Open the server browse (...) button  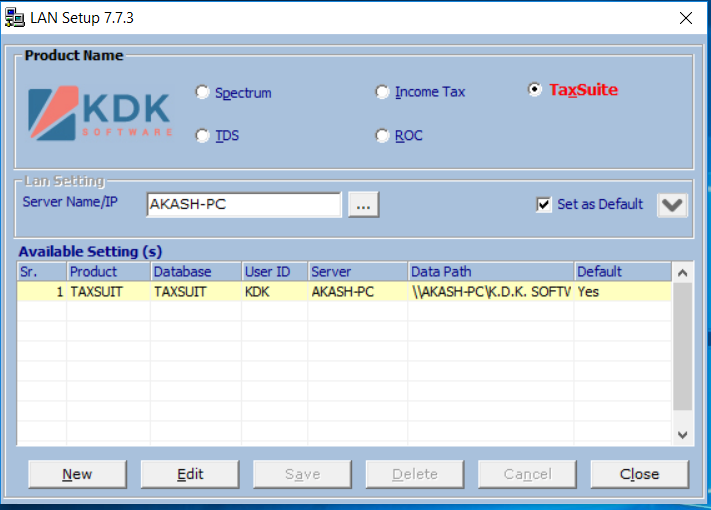pos(363,204)
